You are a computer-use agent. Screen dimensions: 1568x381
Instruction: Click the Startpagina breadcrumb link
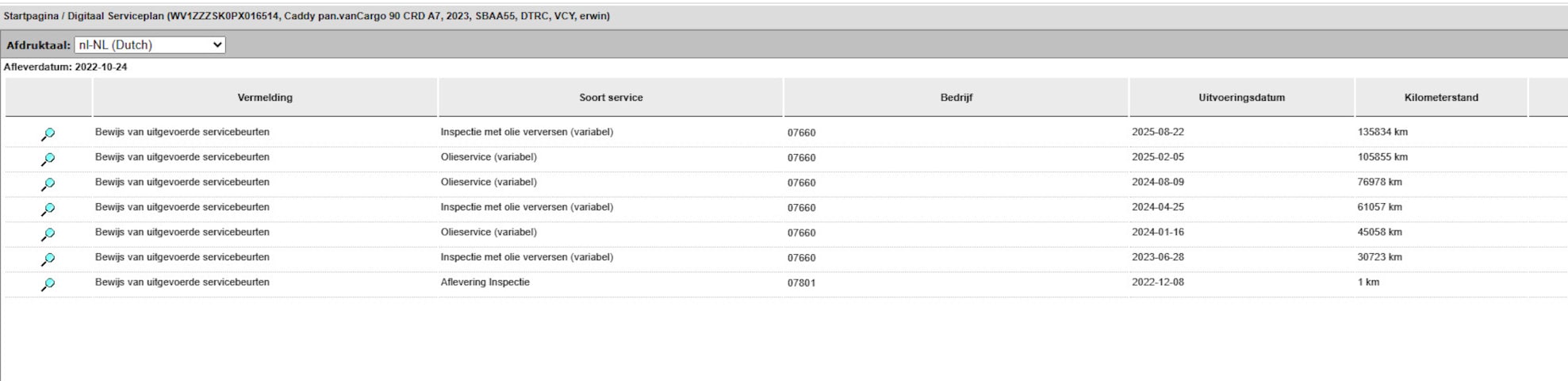pos(30,16)
